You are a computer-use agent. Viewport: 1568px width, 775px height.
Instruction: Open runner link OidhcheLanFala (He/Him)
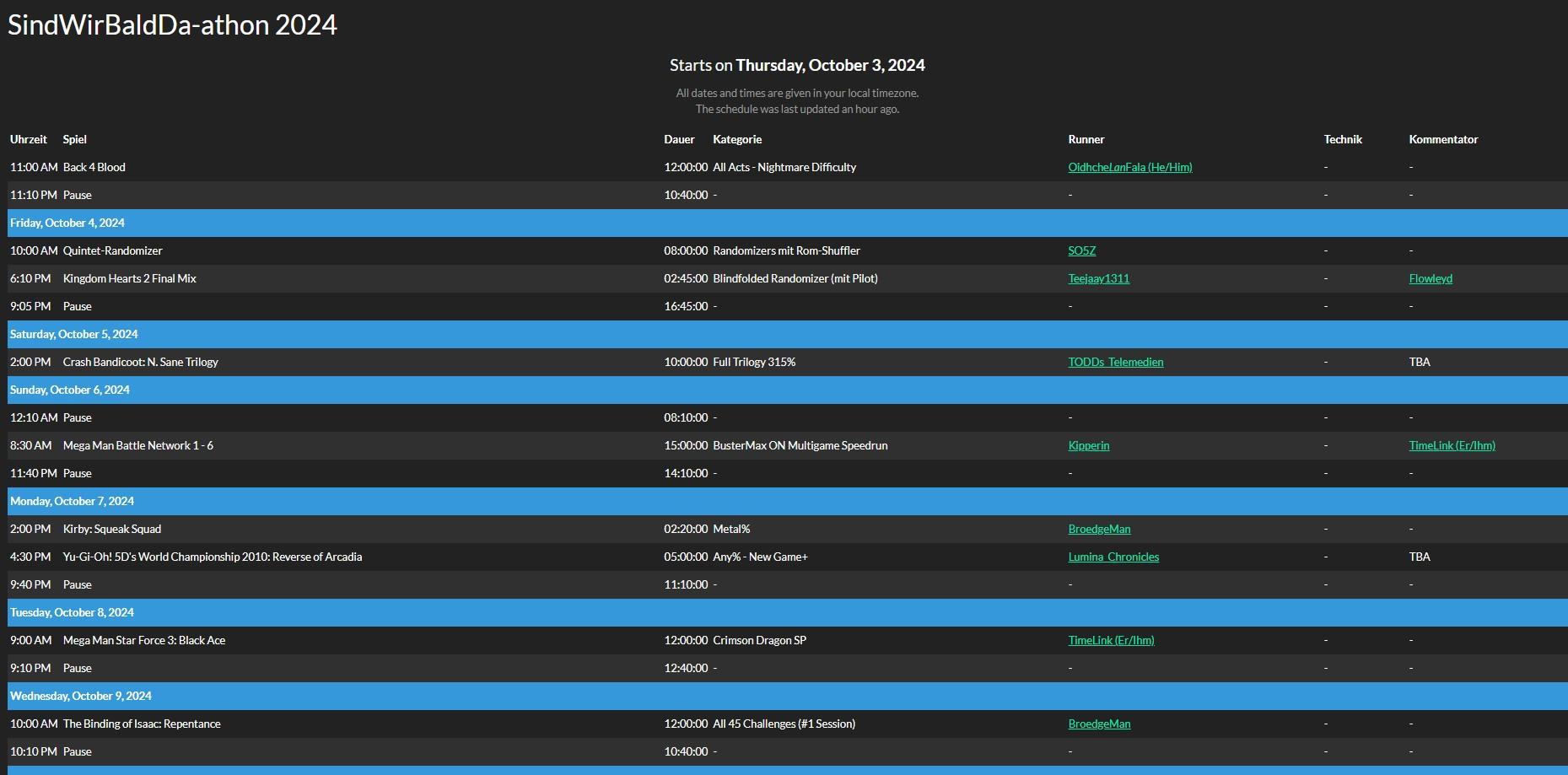click(x=1129, y=167)
